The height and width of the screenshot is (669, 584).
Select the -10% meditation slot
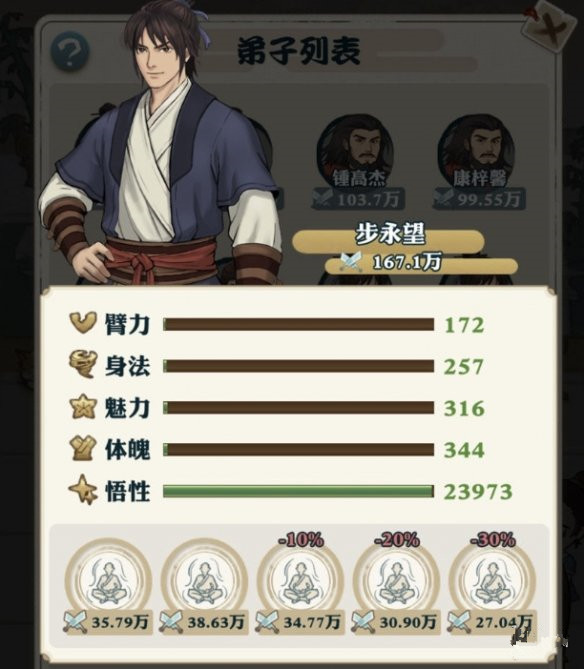click(300, 587)
